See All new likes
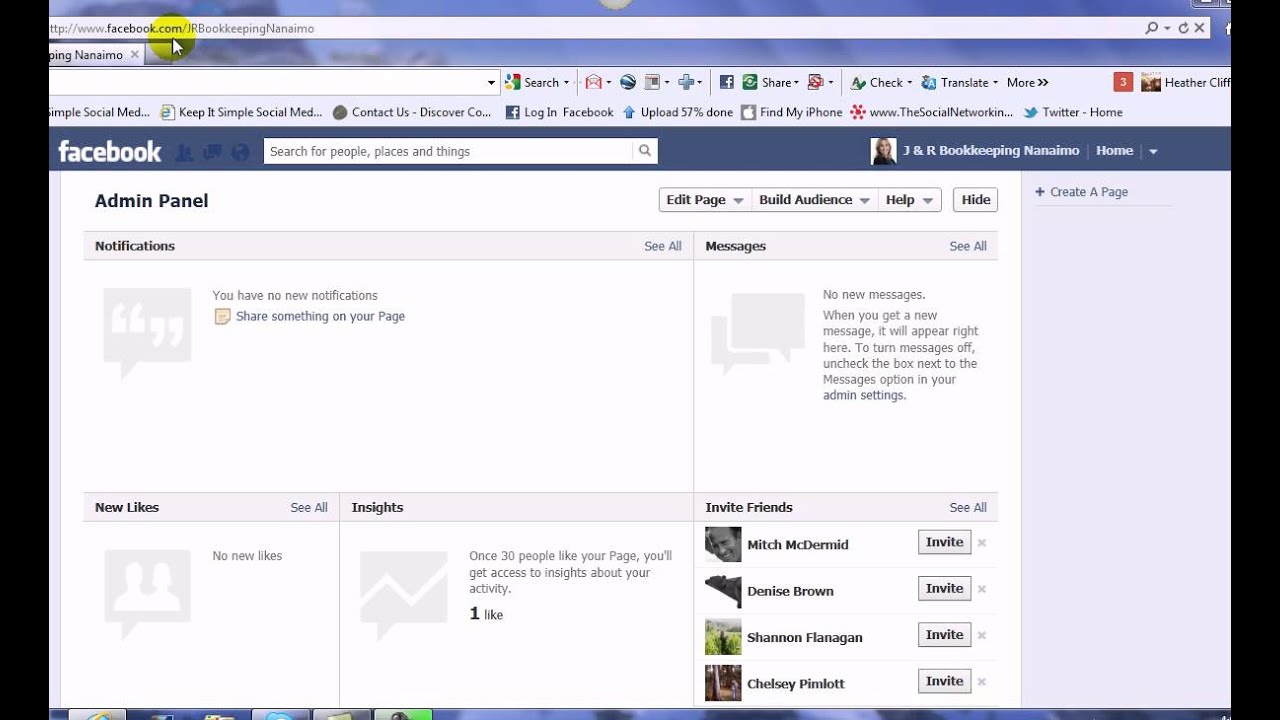The image size is (1280, 720). (309, 508)
